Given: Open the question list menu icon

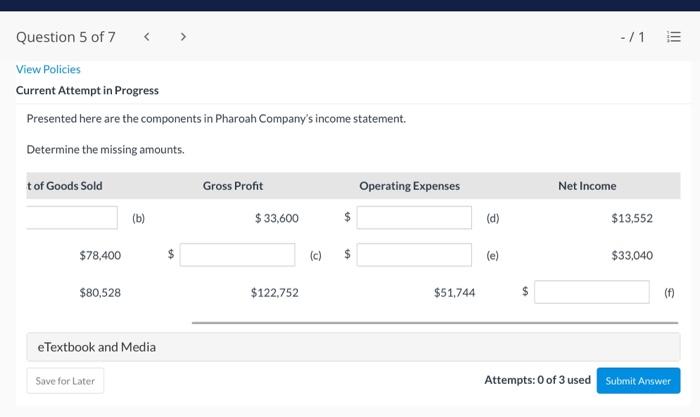Looking at the screenshot, I should (674, 38).
